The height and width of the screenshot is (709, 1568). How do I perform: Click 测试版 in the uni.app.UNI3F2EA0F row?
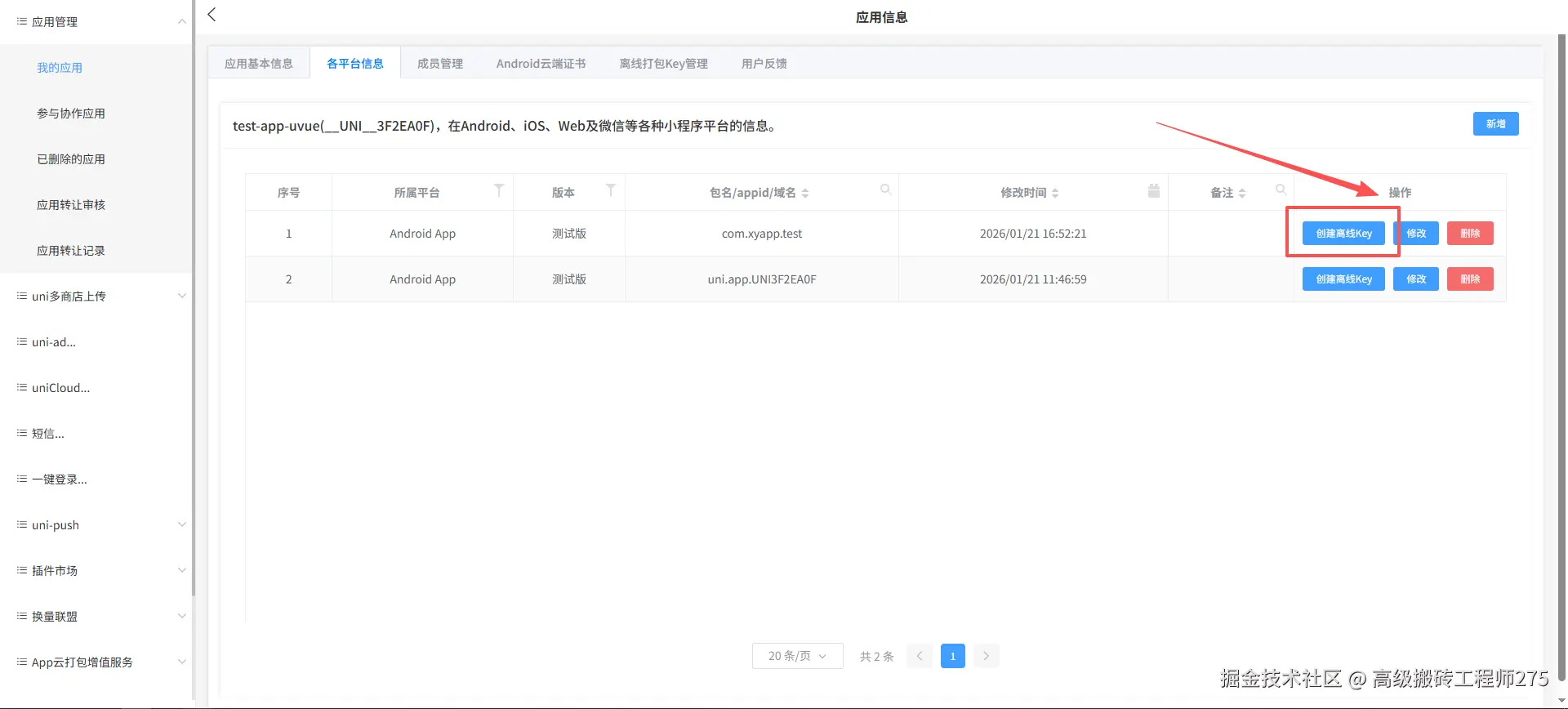[569, 279]
